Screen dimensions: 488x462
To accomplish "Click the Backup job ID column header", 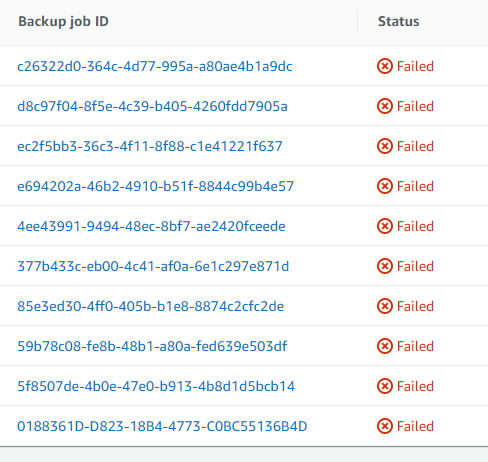I will (x=63, y=22).
